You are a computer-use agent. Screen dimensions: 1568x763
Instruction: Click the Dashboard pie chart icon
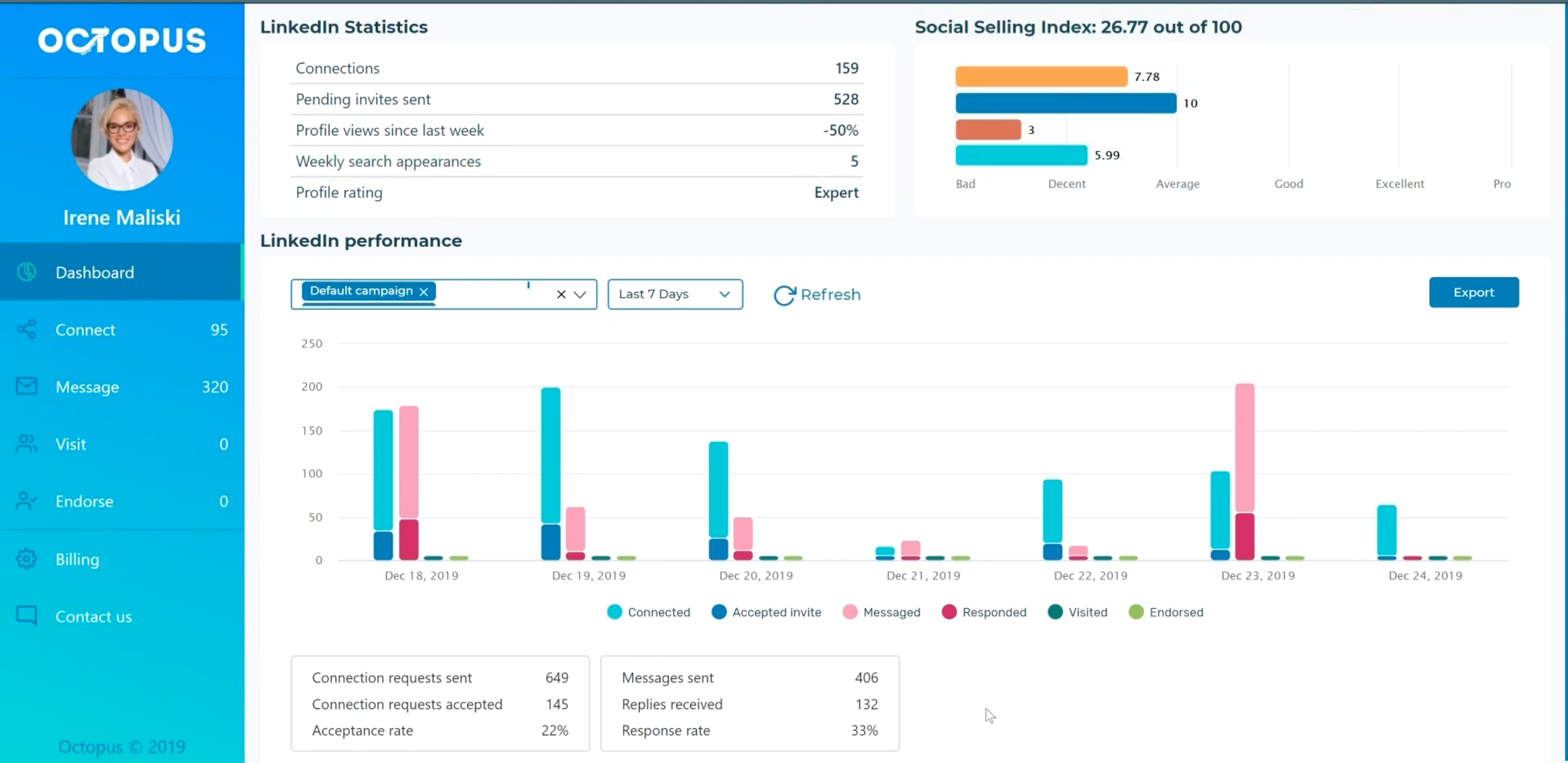[x=26, y=272]
